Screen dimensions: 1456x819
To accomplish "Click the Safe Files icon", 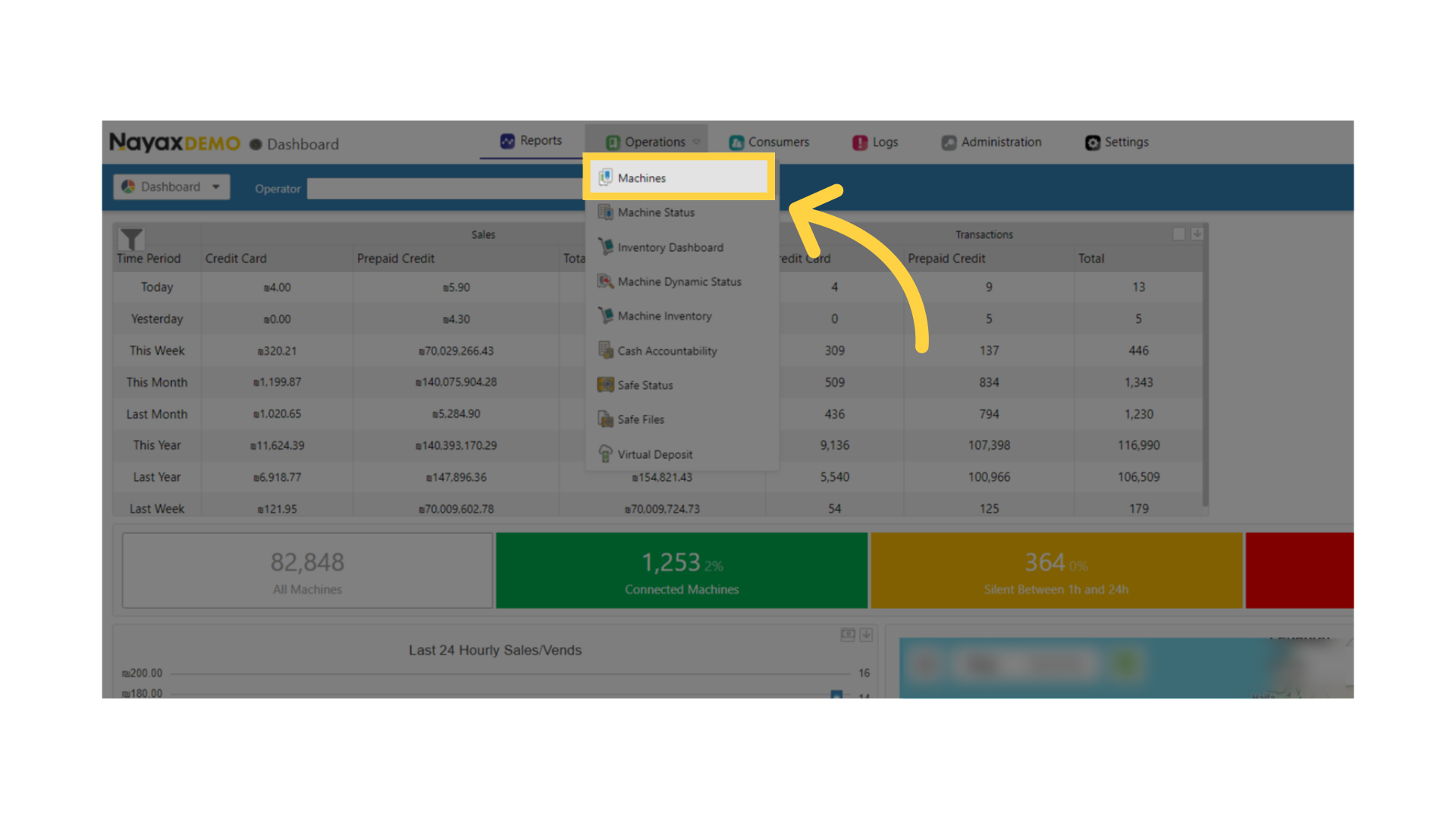I will [x=605, y=419].
